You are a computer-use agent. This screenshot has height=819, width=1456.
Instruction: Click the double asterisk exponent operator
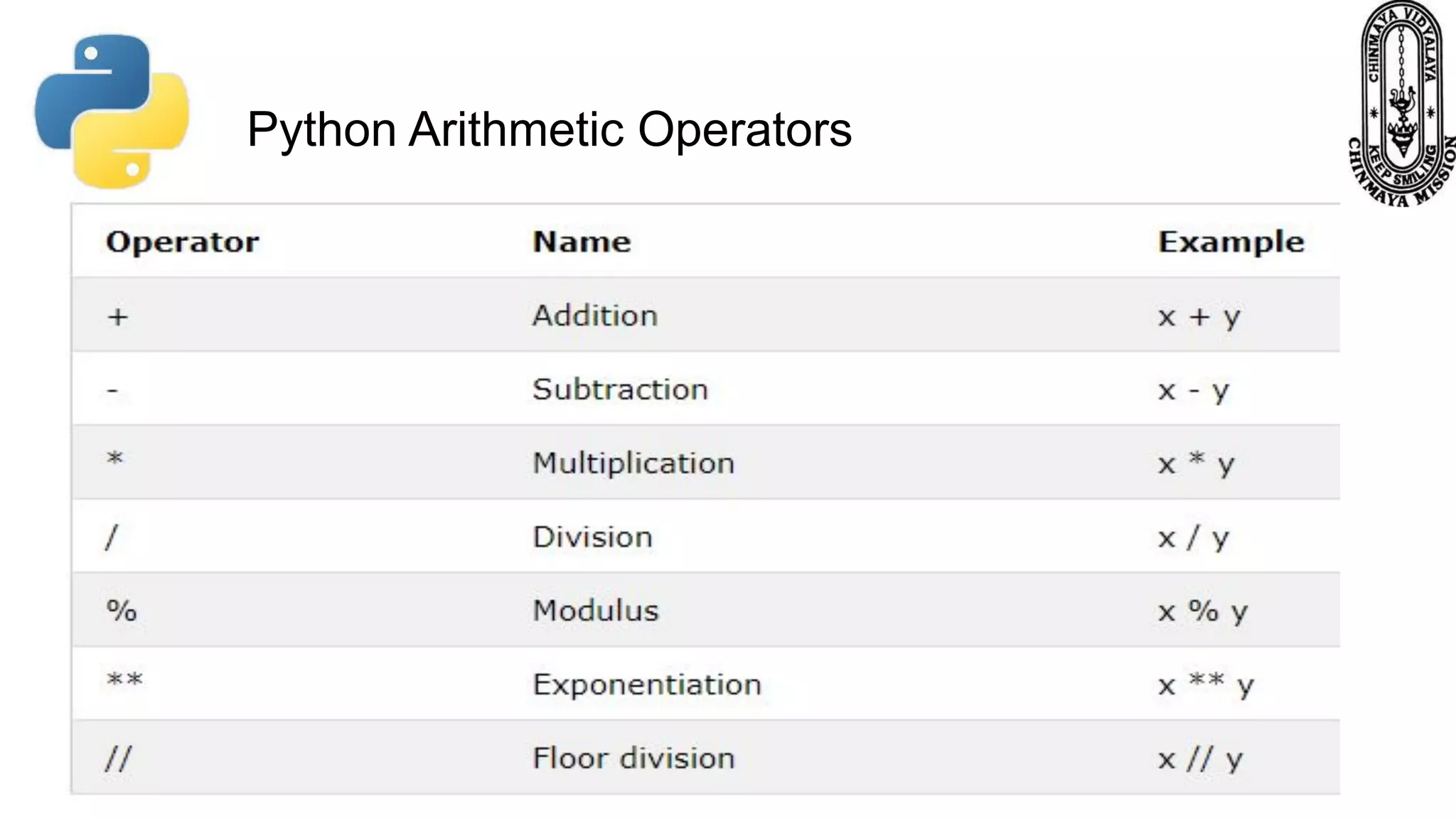click(124, 680)
